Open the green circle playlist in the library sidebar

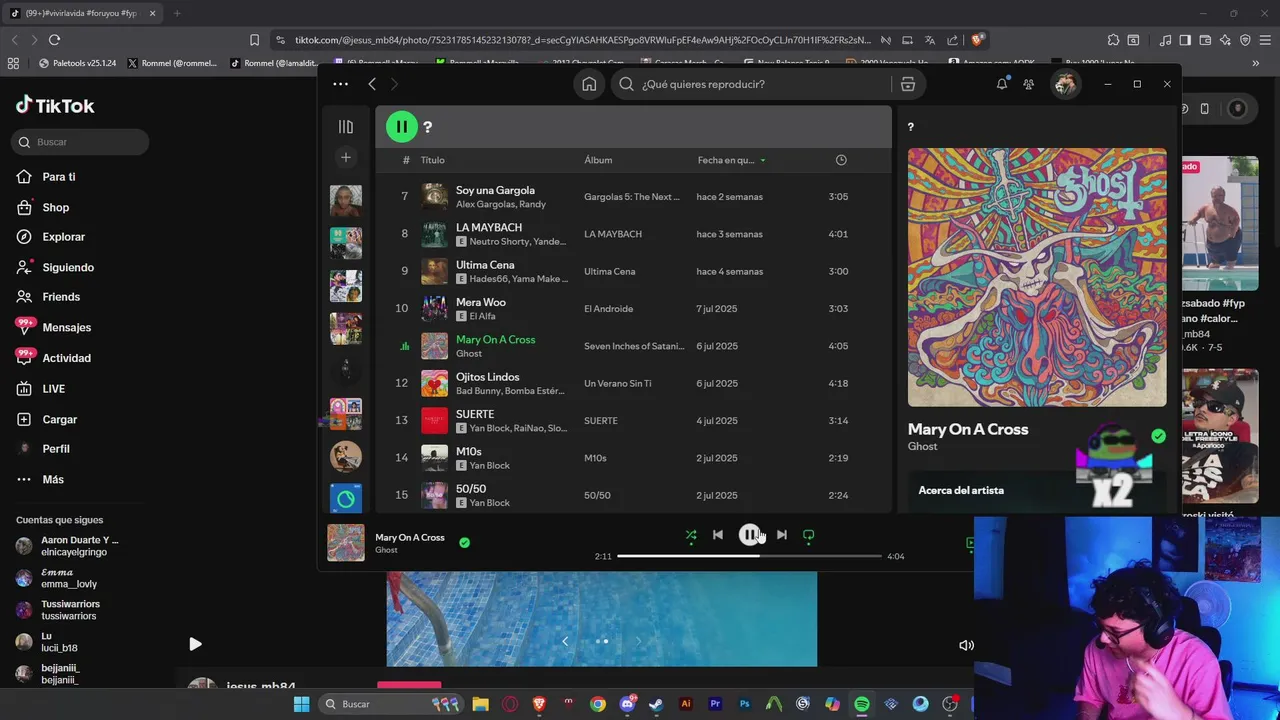tap(346, 498)
